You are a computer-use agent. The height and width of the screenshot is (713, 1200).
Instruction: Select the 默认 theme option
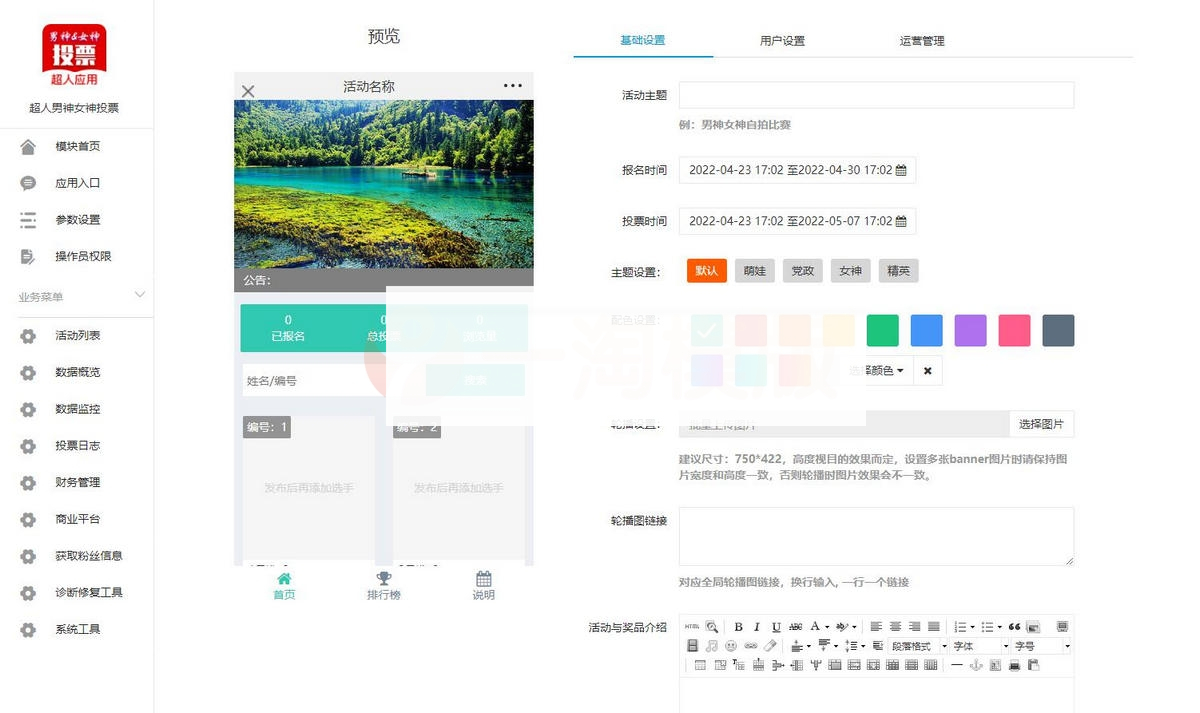point(706,271)
